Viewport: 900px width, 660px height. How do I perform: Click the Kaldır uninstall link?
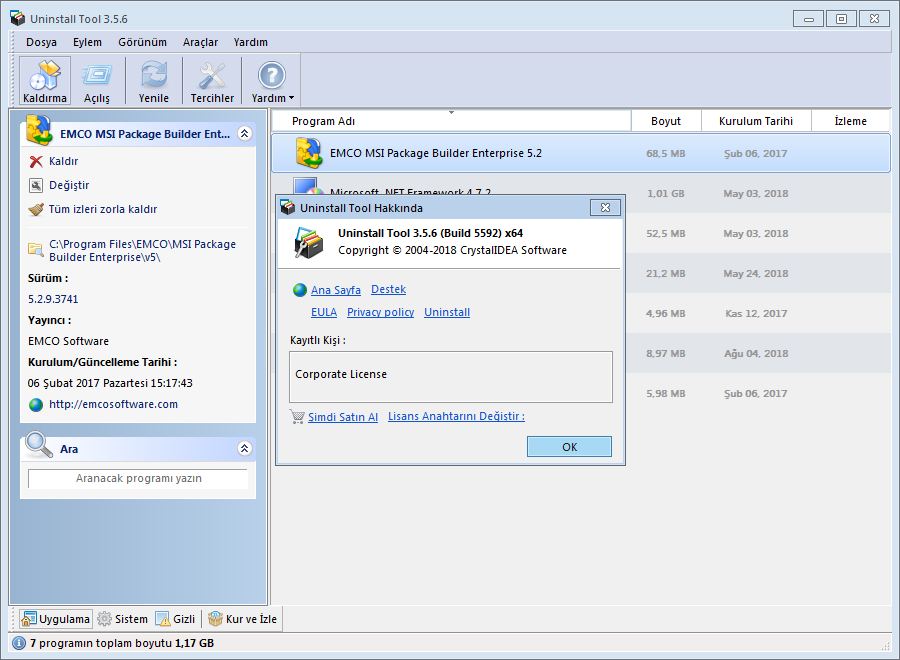pyautogui.click(x=63, y=161)
